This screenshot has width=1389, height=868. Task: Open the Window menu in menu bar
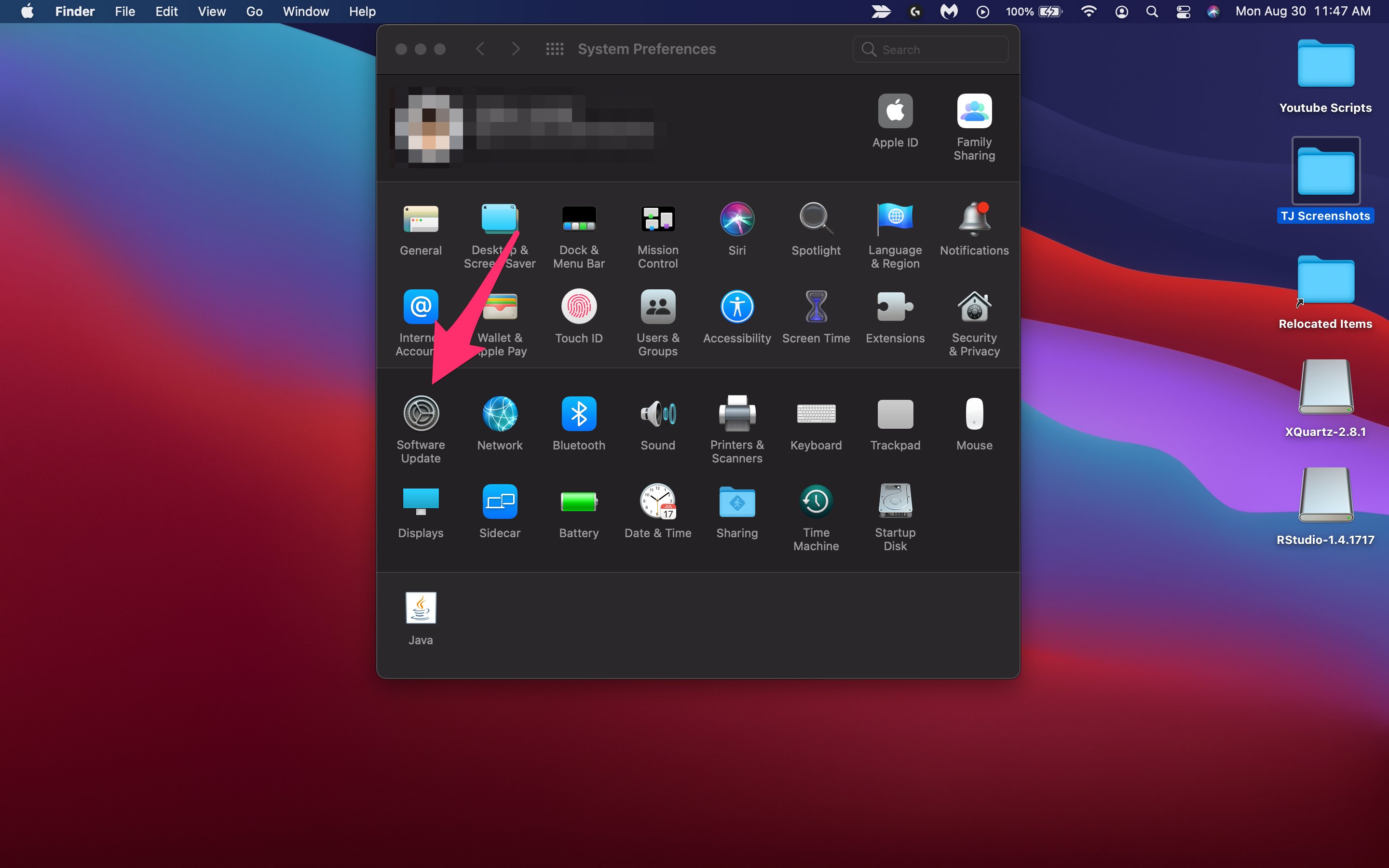point(305,12)
